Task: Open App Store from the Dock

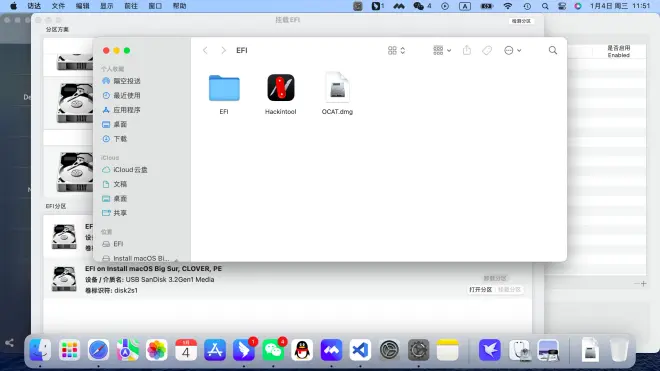Action: [x=215, y=350]
